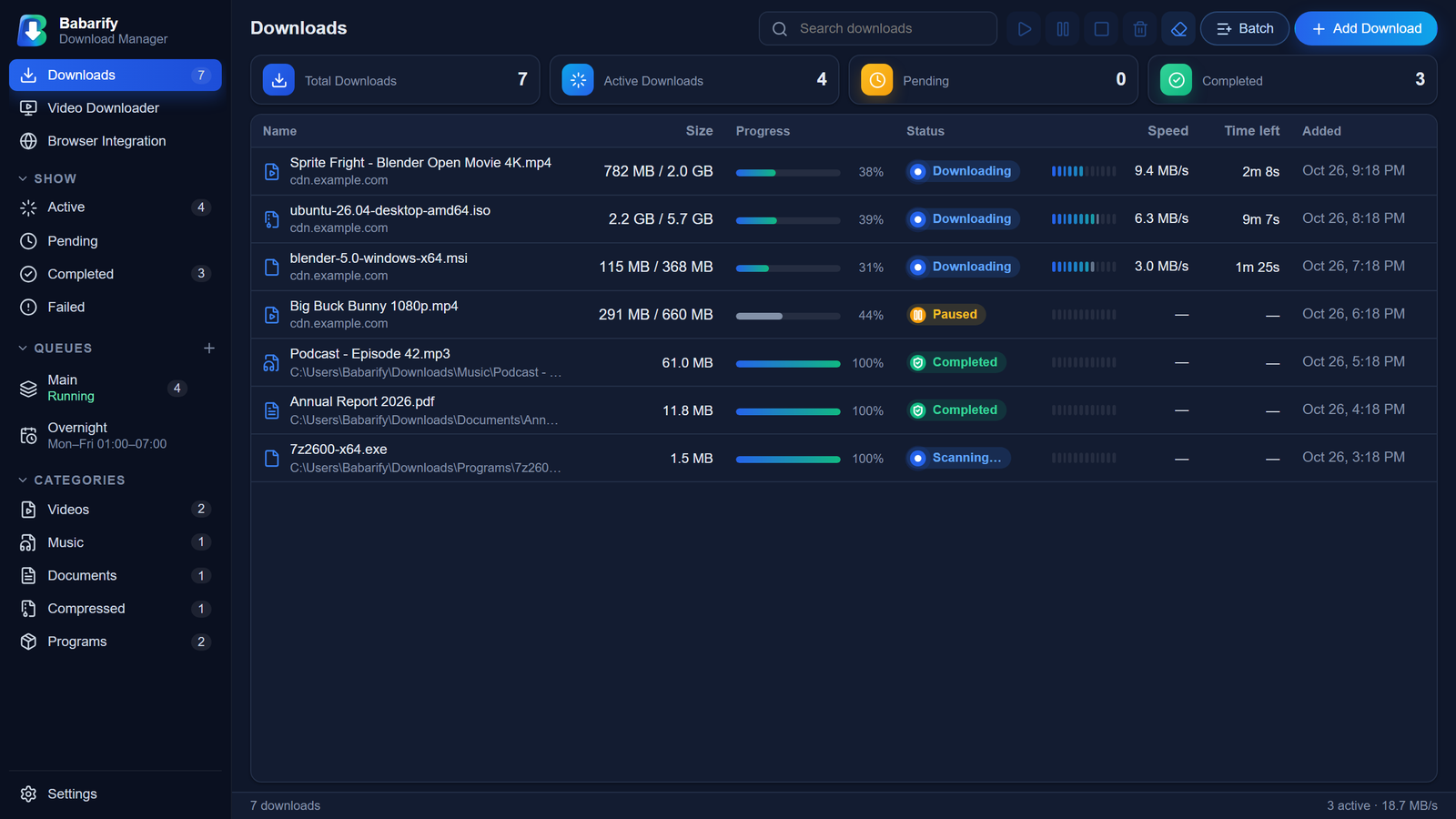Click the Active Downloads spinner card icon
Image resolution: width=1456 pixels, height=819 pixels.
point(578,80)
